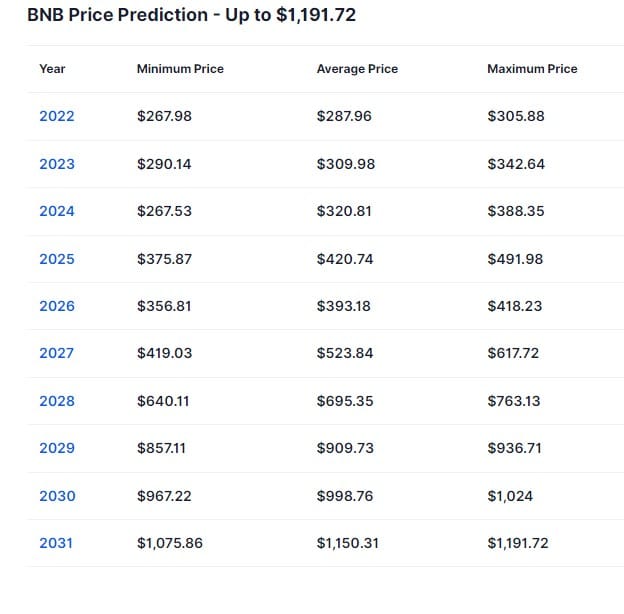
Task: Click the Minimum Price column header
Action: 180,69
